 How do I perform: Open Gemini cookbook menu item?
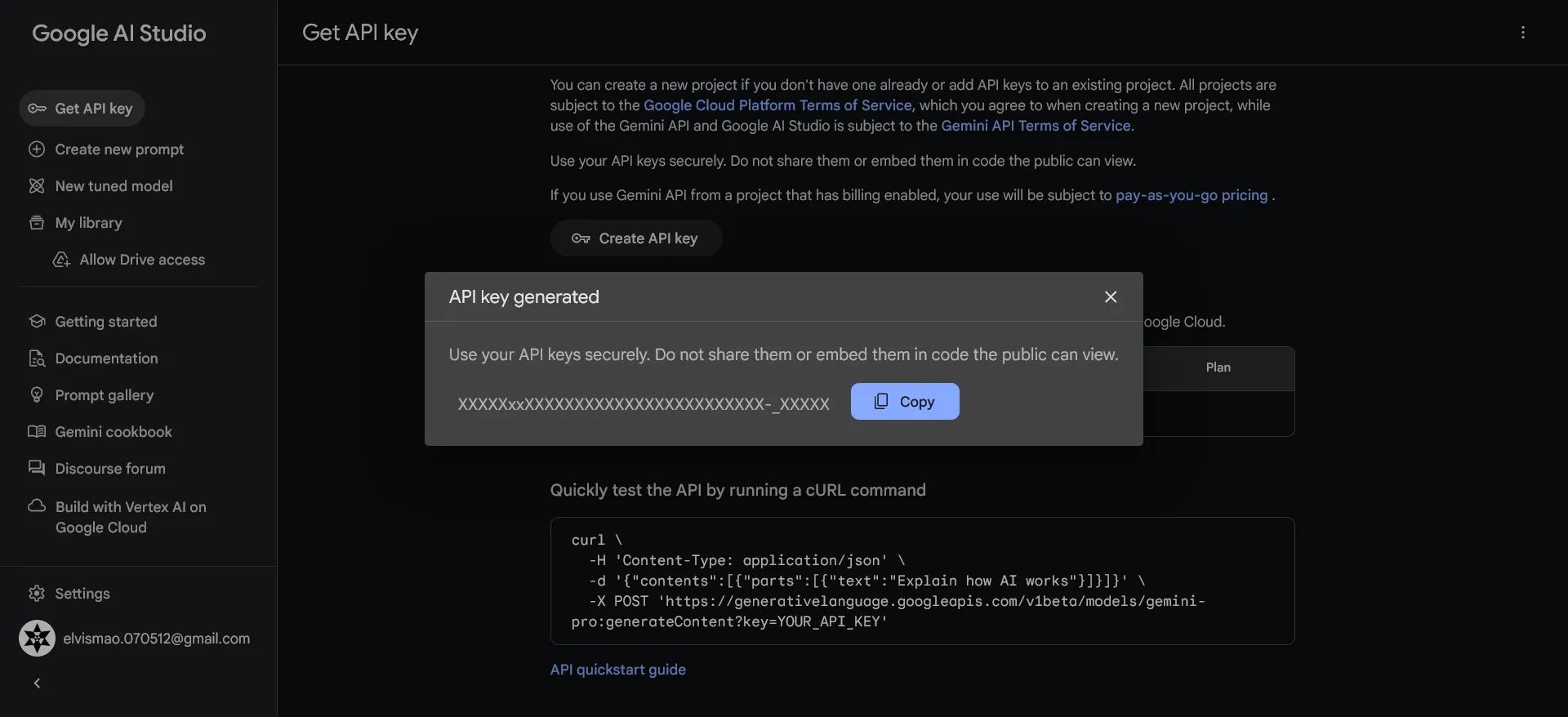[x=114, y=432]
